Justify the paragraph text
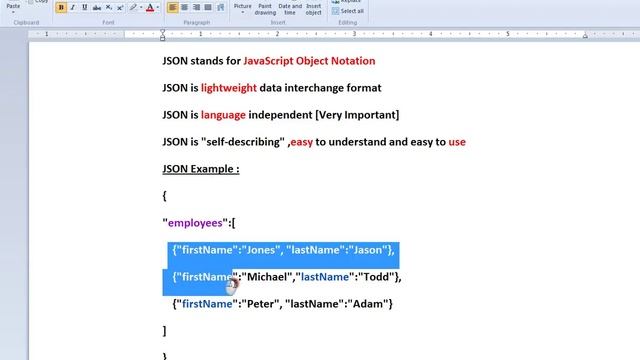Screen dimensions: 640x360 (208, 7)
